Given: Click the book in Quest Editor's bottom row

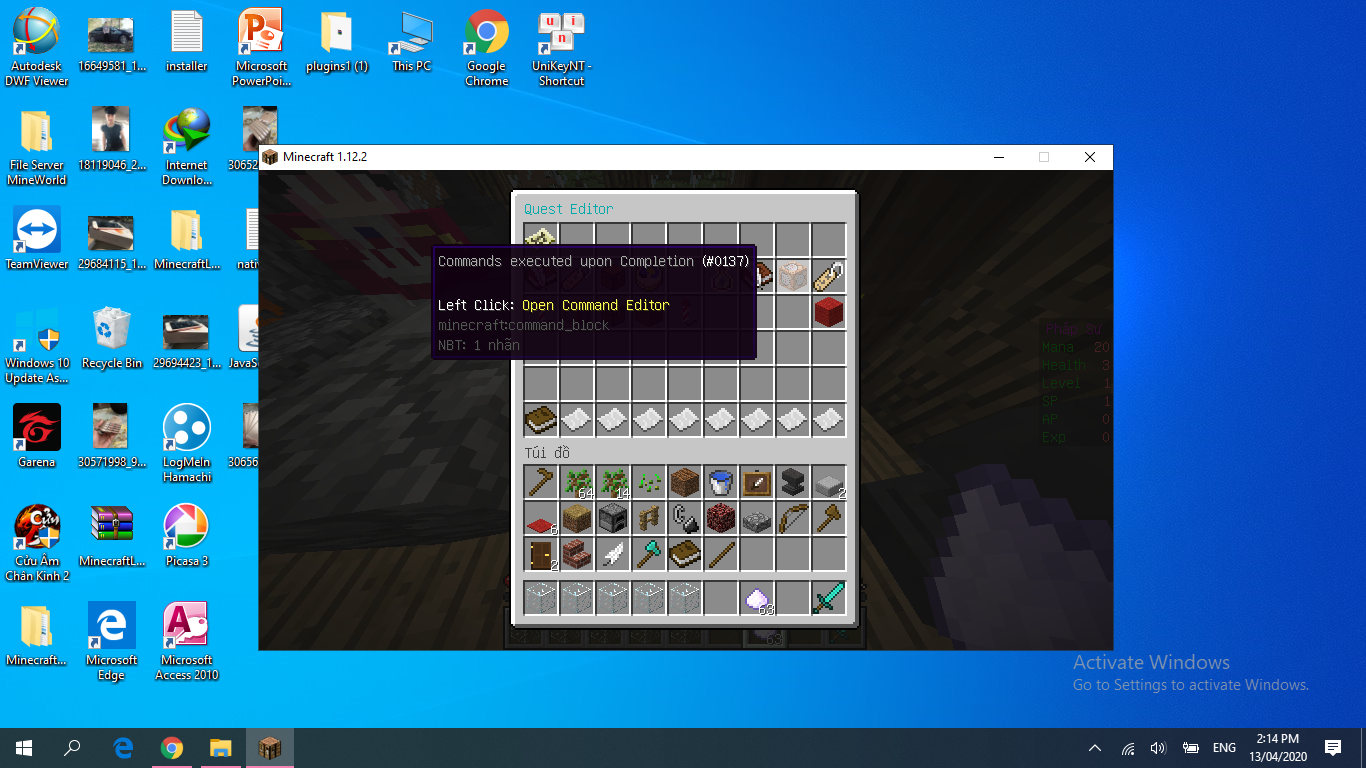Looking at the screenshot, I should pos(541,420).
